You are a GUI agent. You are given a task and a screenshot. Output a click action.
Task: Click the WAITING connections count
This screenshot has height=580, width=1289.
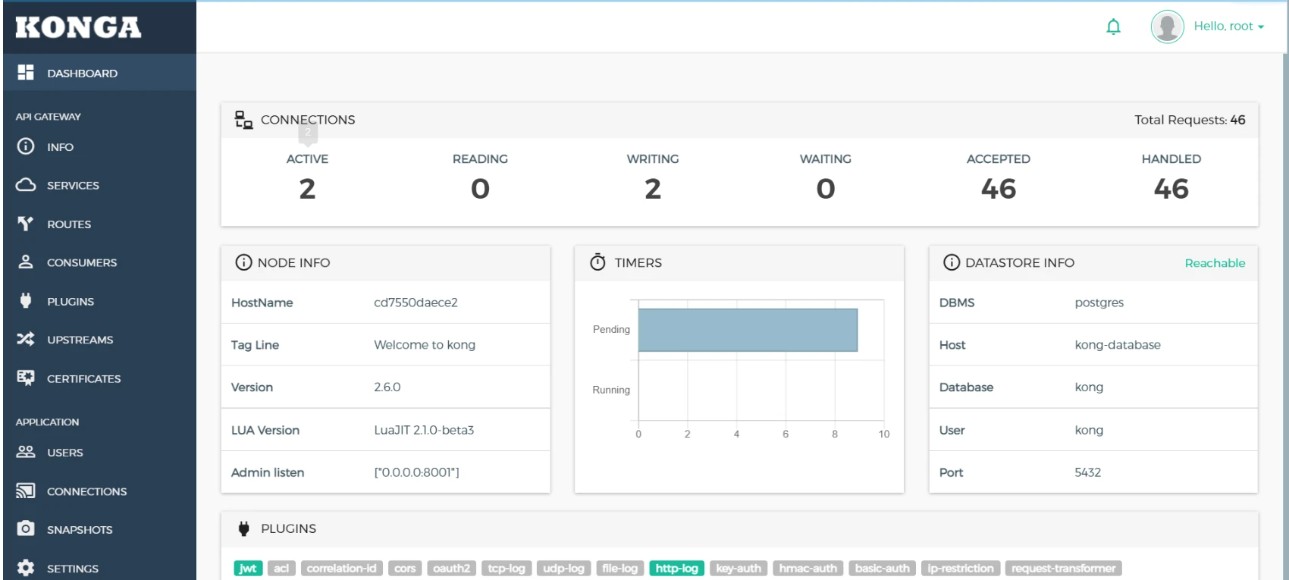pyautogui.click(x=826, y=188)
